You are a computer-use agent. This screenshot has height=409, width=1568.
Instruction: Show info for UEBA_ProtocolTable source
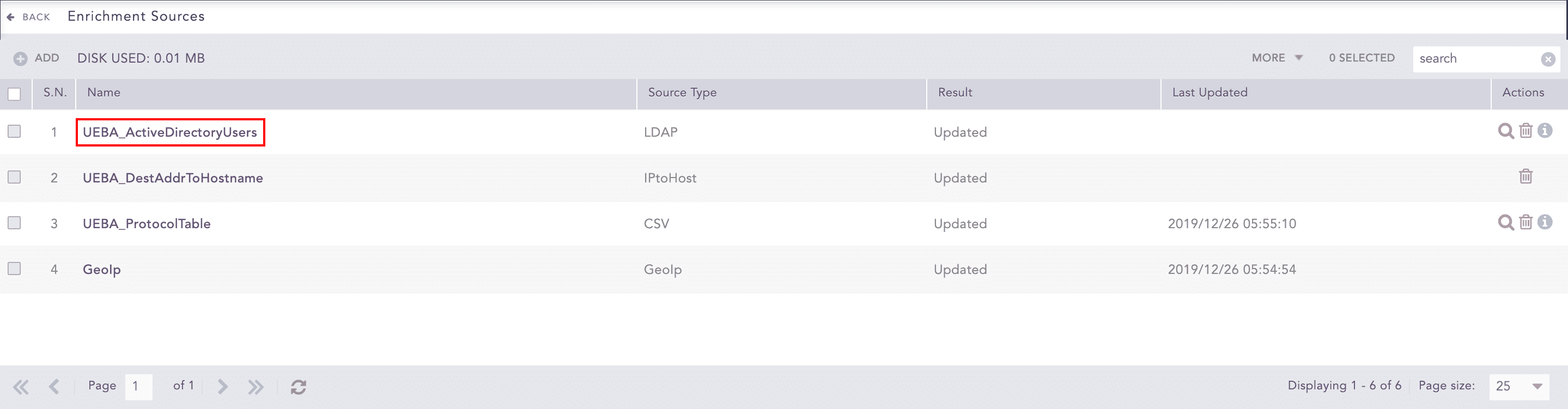[1545, 222]
